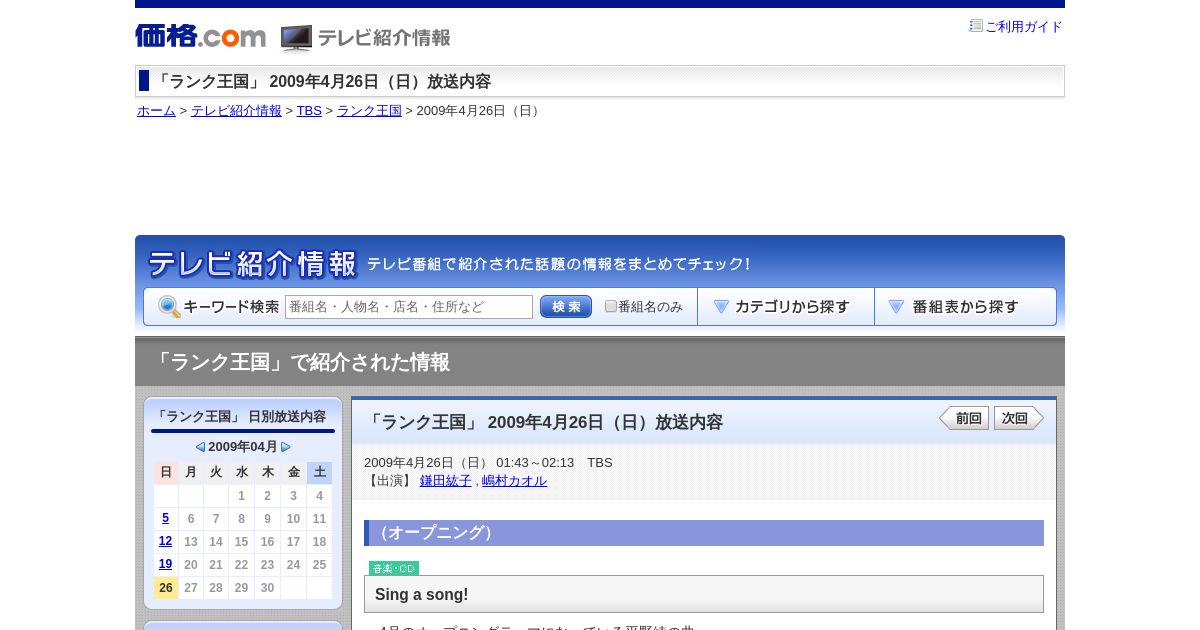
Task: Click the 検索 search button
Action: tap(566, 307)
